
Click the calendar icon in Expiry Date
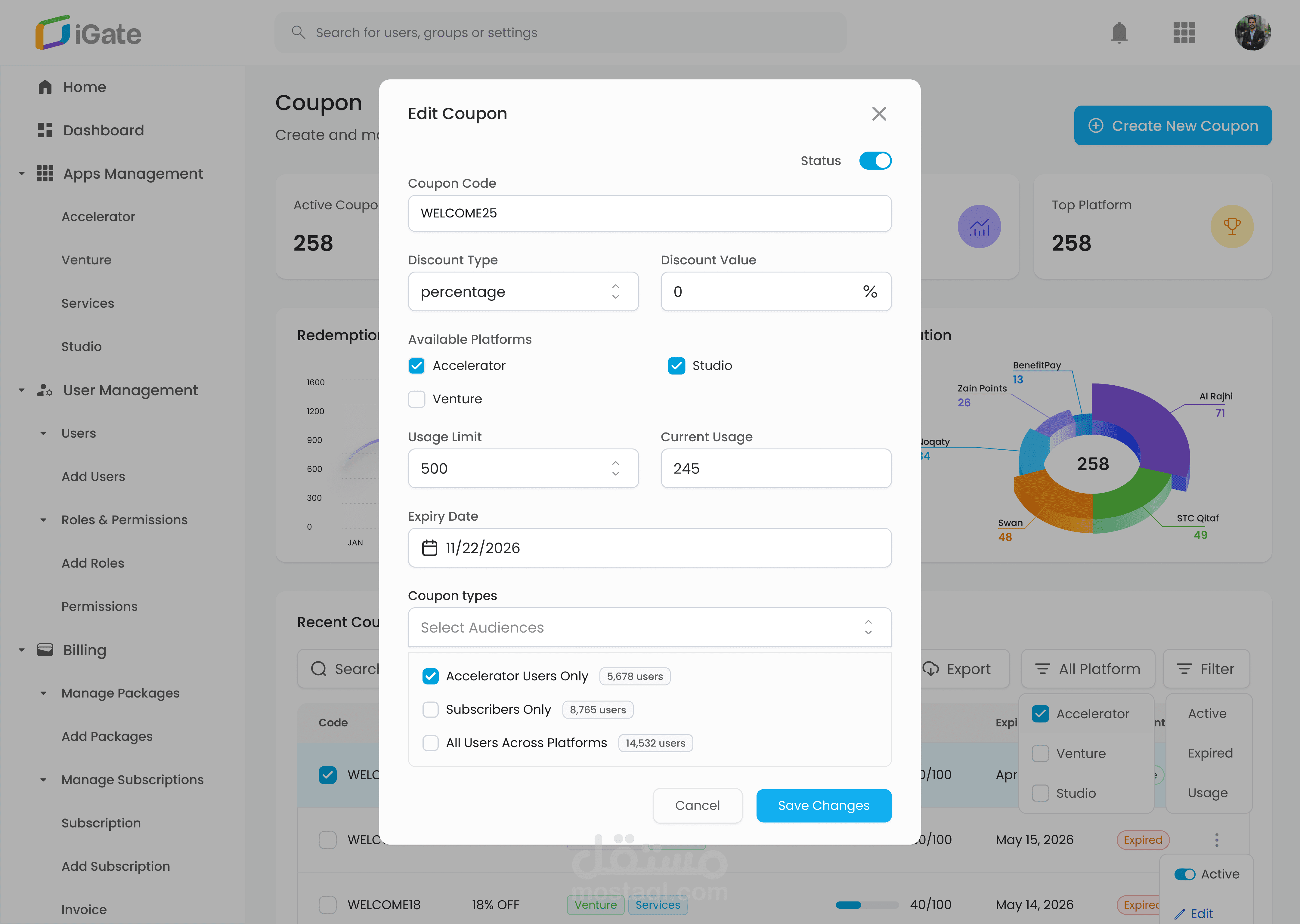coord(429,548)
